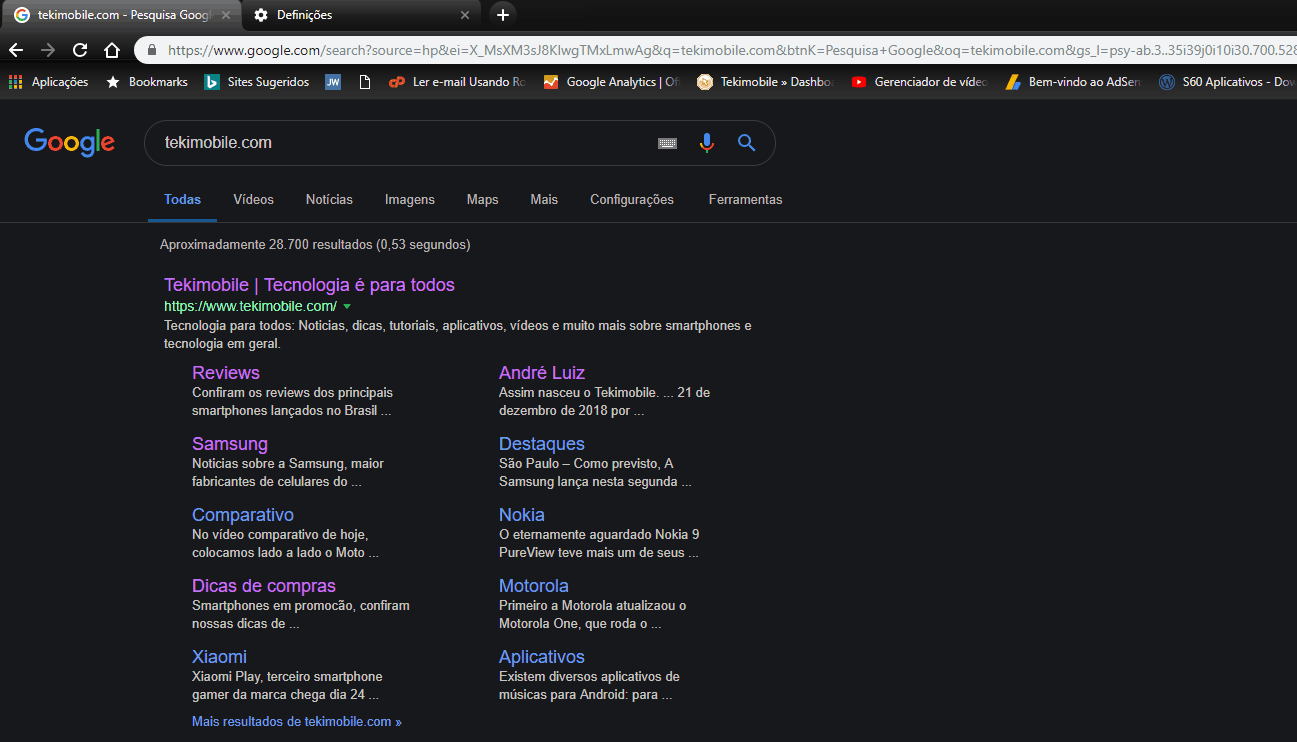Open the S60 Aplicativos WordPress bookmark
The image size is (1297, 742).
pos(1227,82)
